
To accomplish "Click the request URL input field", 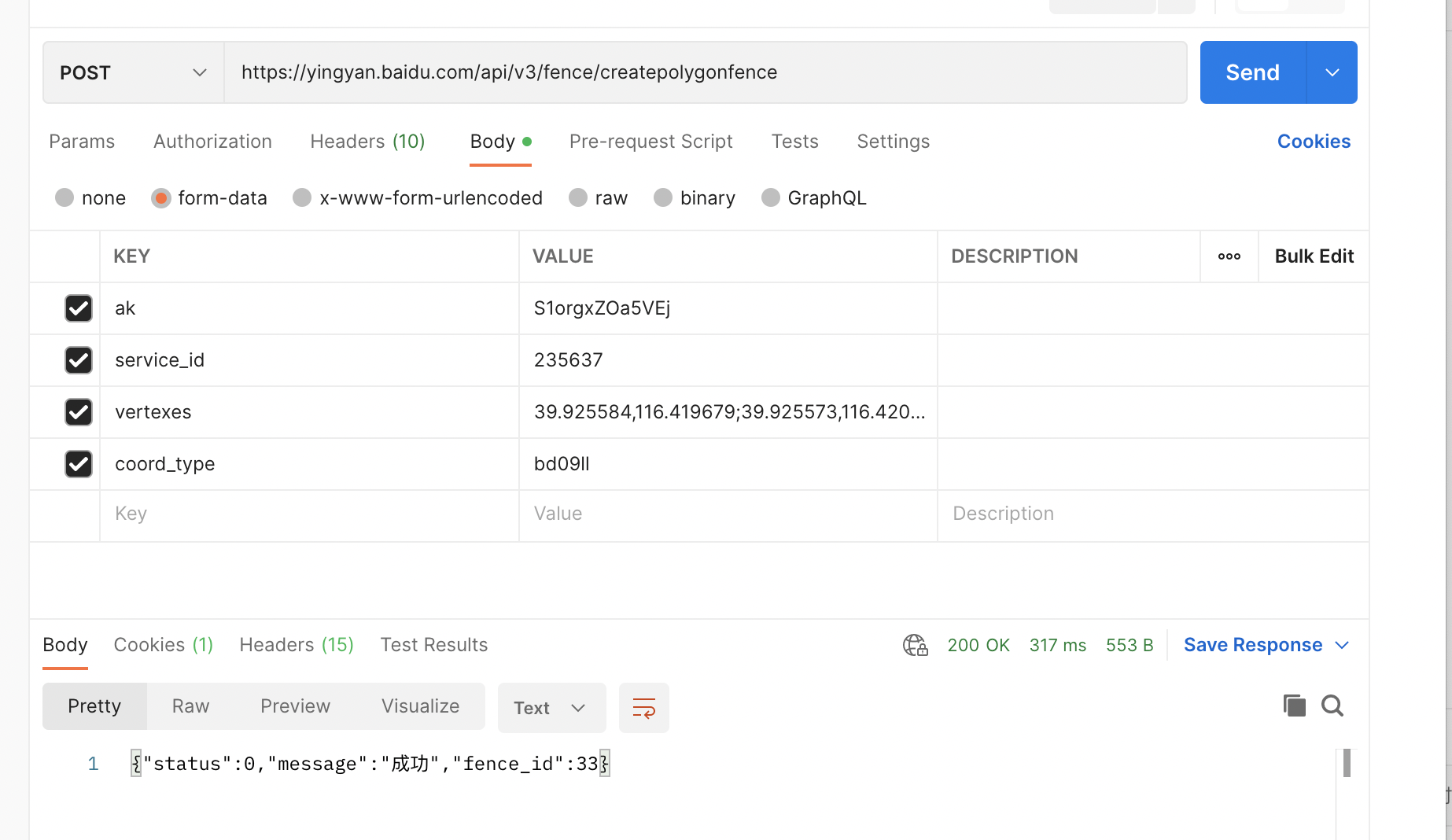I will click(704, 72).
